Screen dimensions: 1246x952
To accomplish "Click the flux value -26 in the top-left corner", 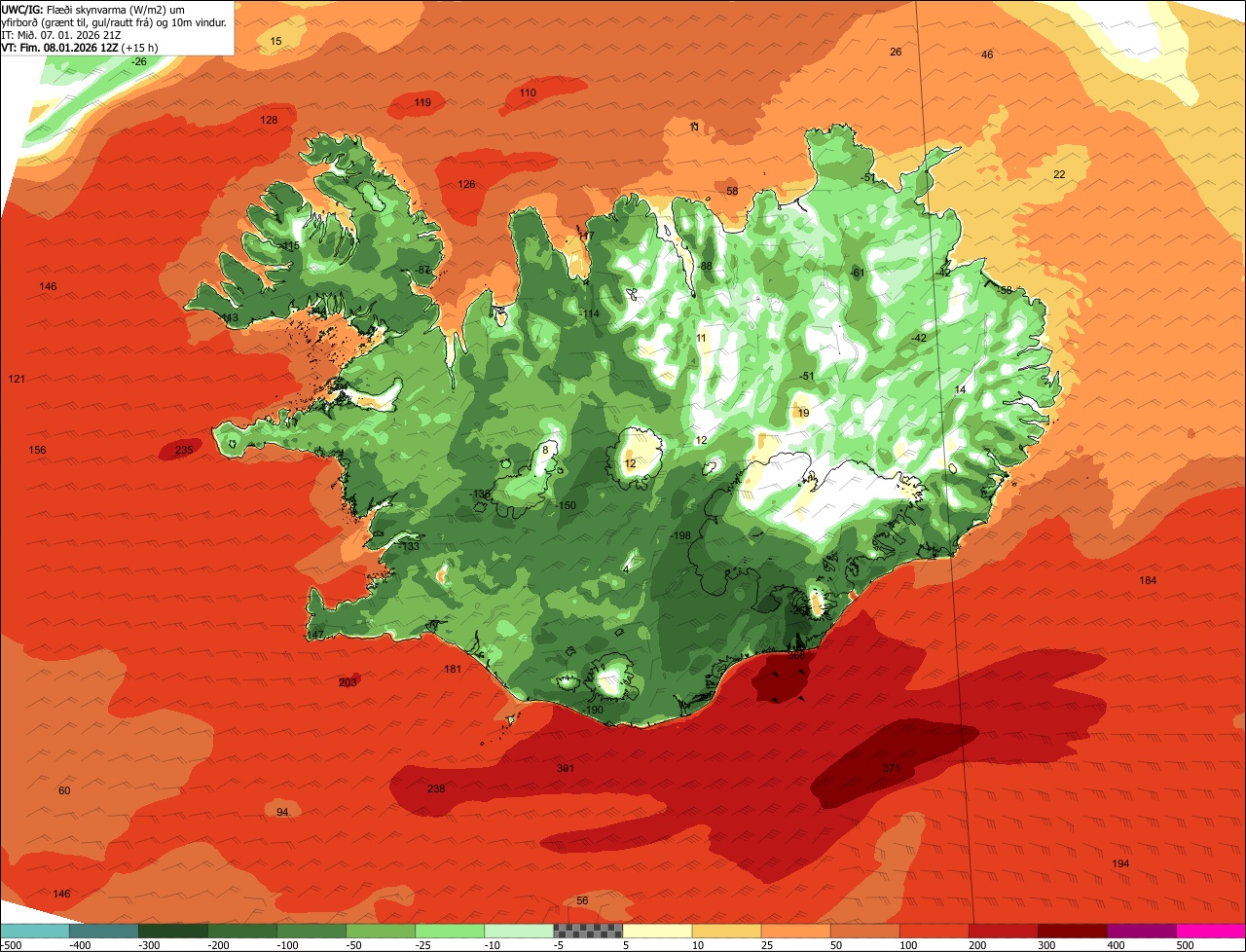I will pos(139,61).
